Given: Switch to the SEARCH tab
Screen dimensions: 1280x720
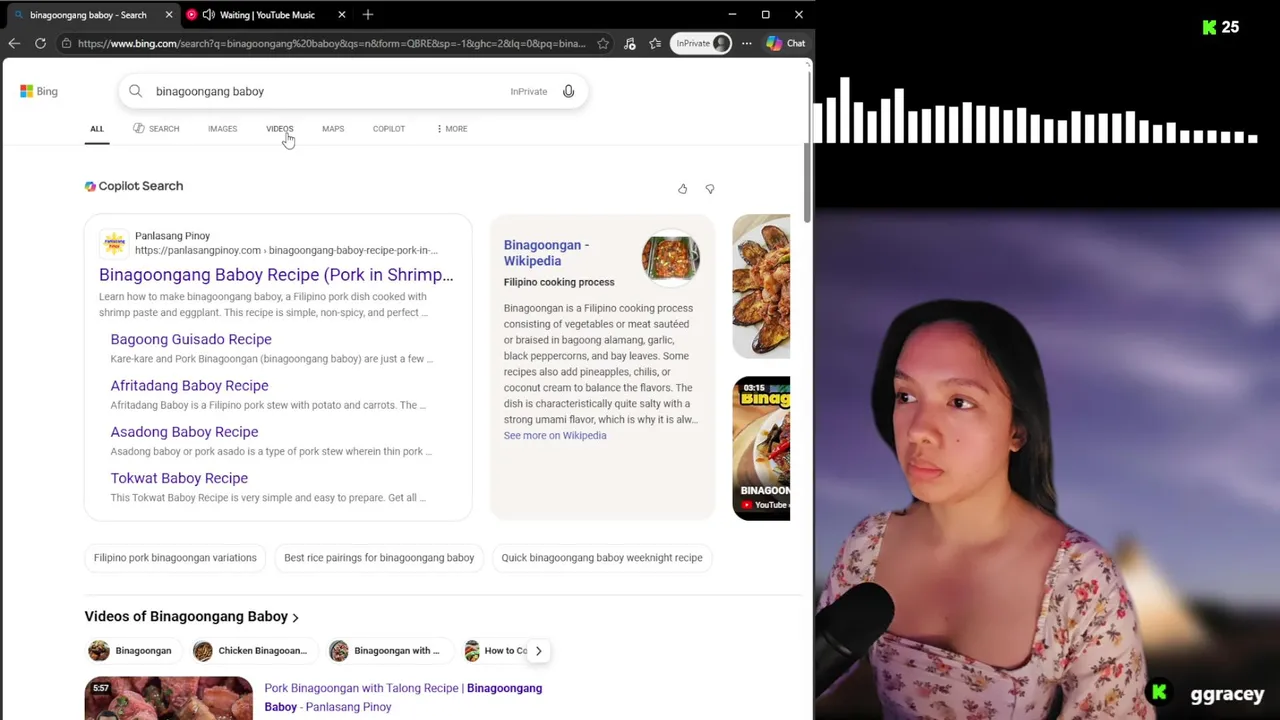Looking at the screenshot, I should pos(156,129).
